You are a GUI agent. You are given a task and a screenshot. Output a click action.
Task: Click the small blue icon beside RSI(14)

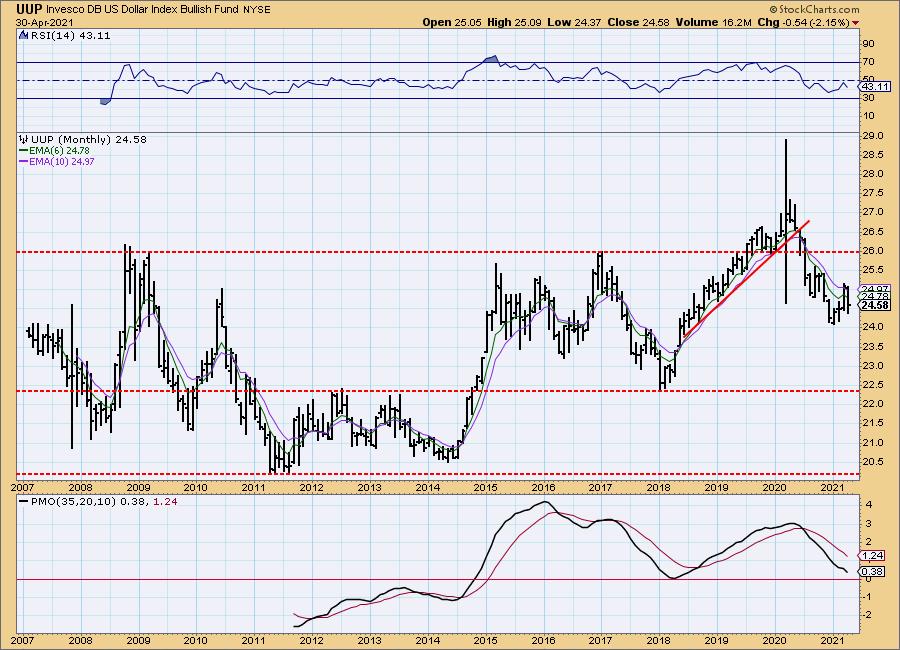(x=23, y=35)
